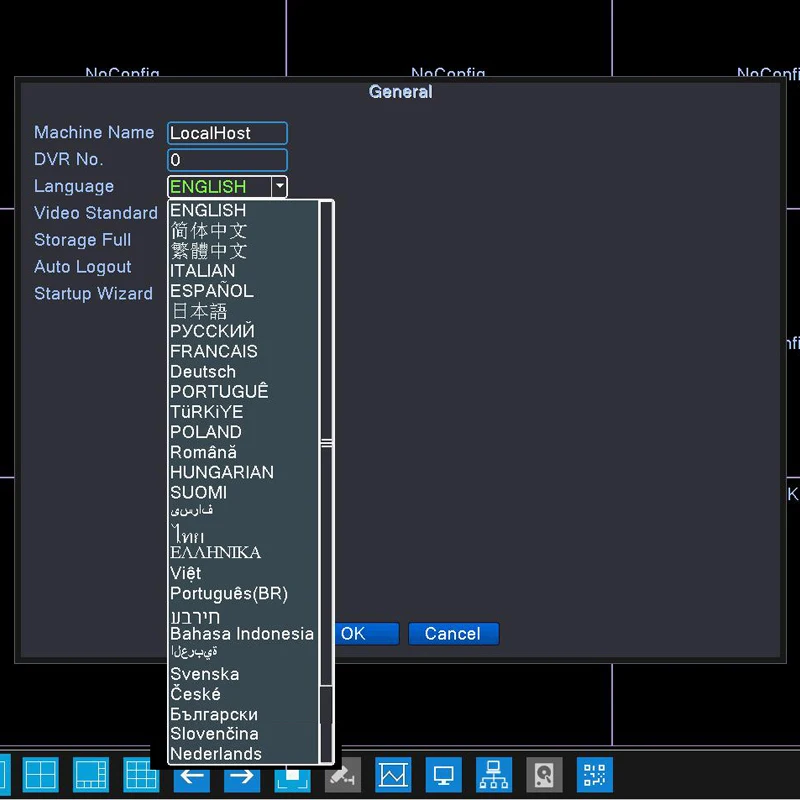Click the Startup Wizard label

click(x=93, y=293)
